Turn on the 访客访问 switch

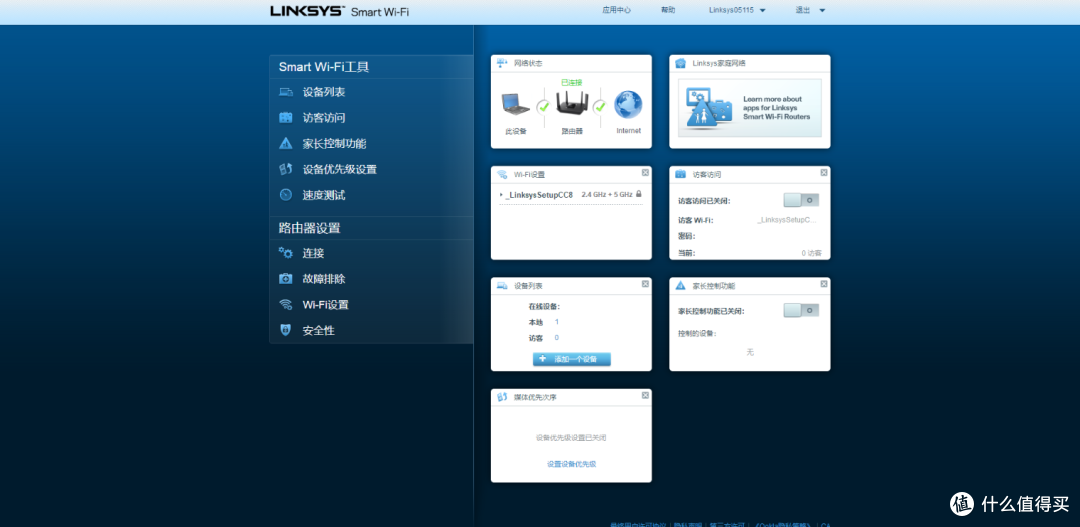coord(801,200)
